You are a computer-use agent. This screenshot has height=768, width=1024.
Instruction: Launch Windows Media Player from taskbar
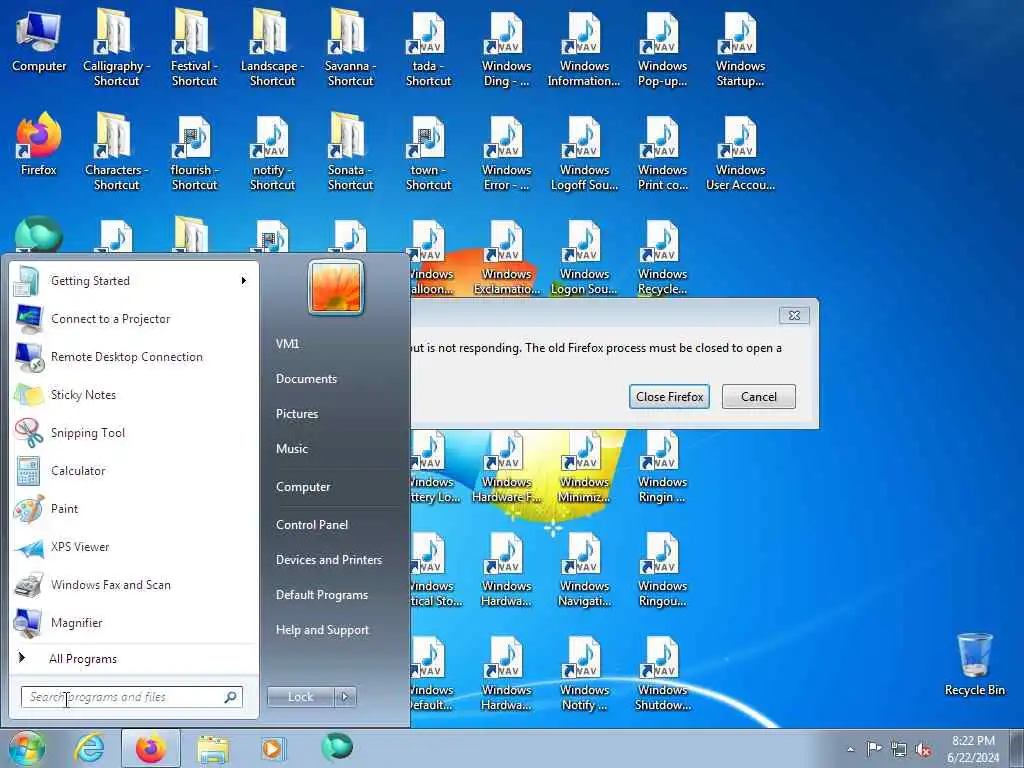pyautogui.click(x=272, y=748)
